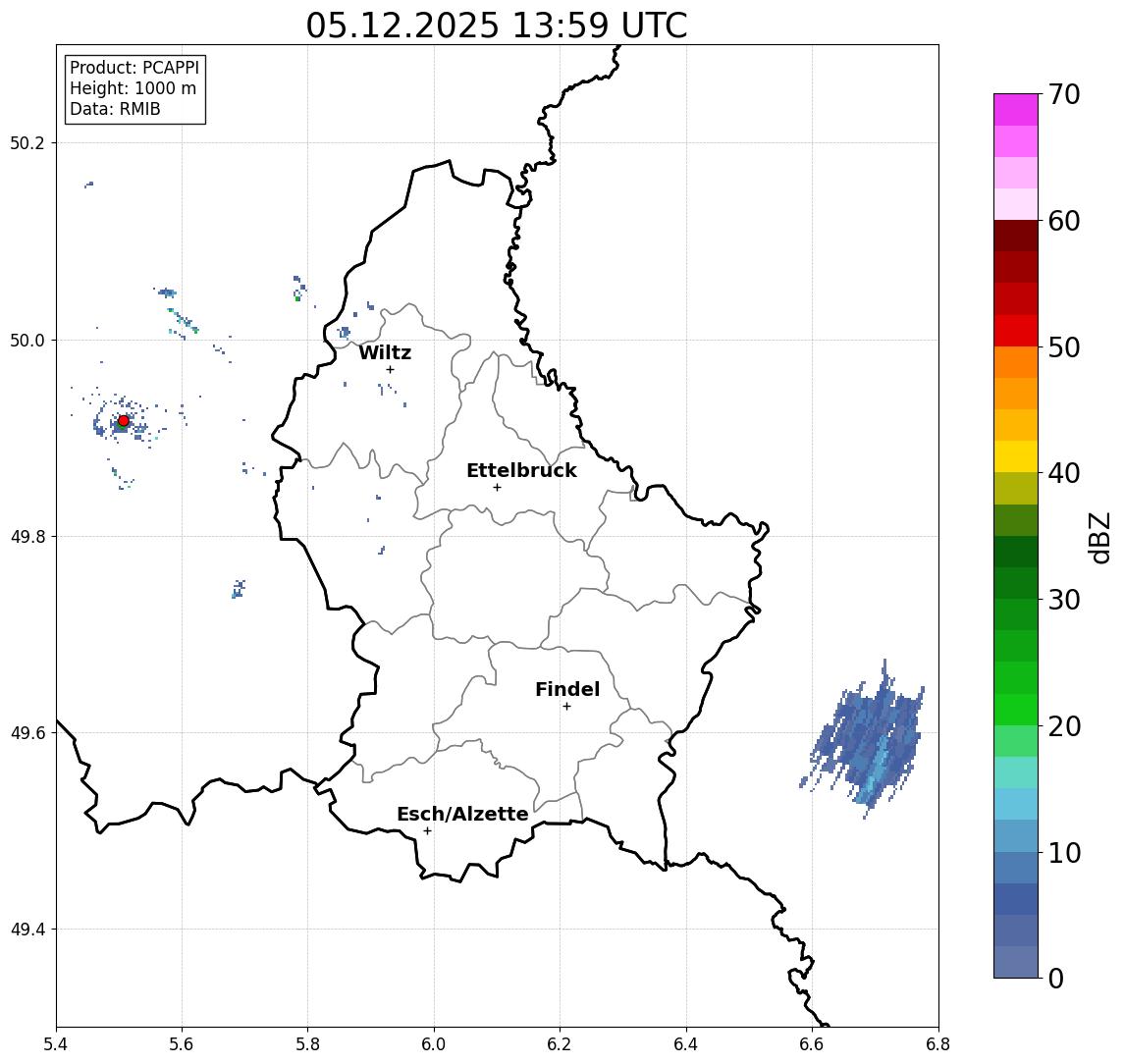This screenshot has height=1064, width=1124.
Task: Click the longitude label 6.6
Action: [812, 1044]
